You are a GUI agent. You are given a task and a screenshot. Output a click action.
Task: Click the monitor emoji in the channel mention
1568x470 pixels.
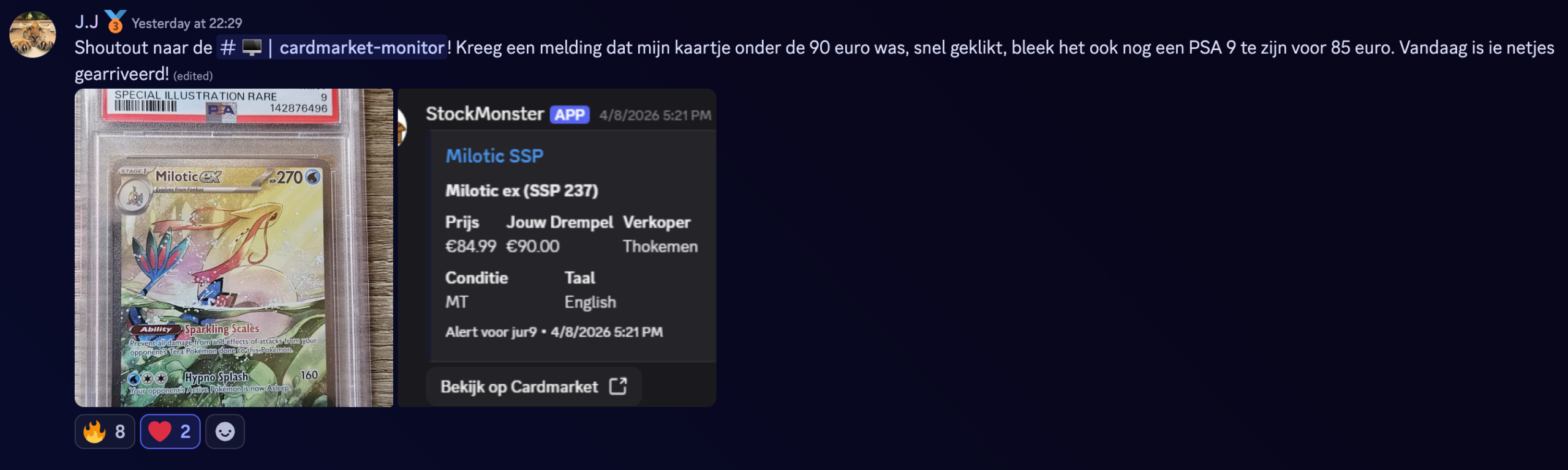(x=252, y=47)
